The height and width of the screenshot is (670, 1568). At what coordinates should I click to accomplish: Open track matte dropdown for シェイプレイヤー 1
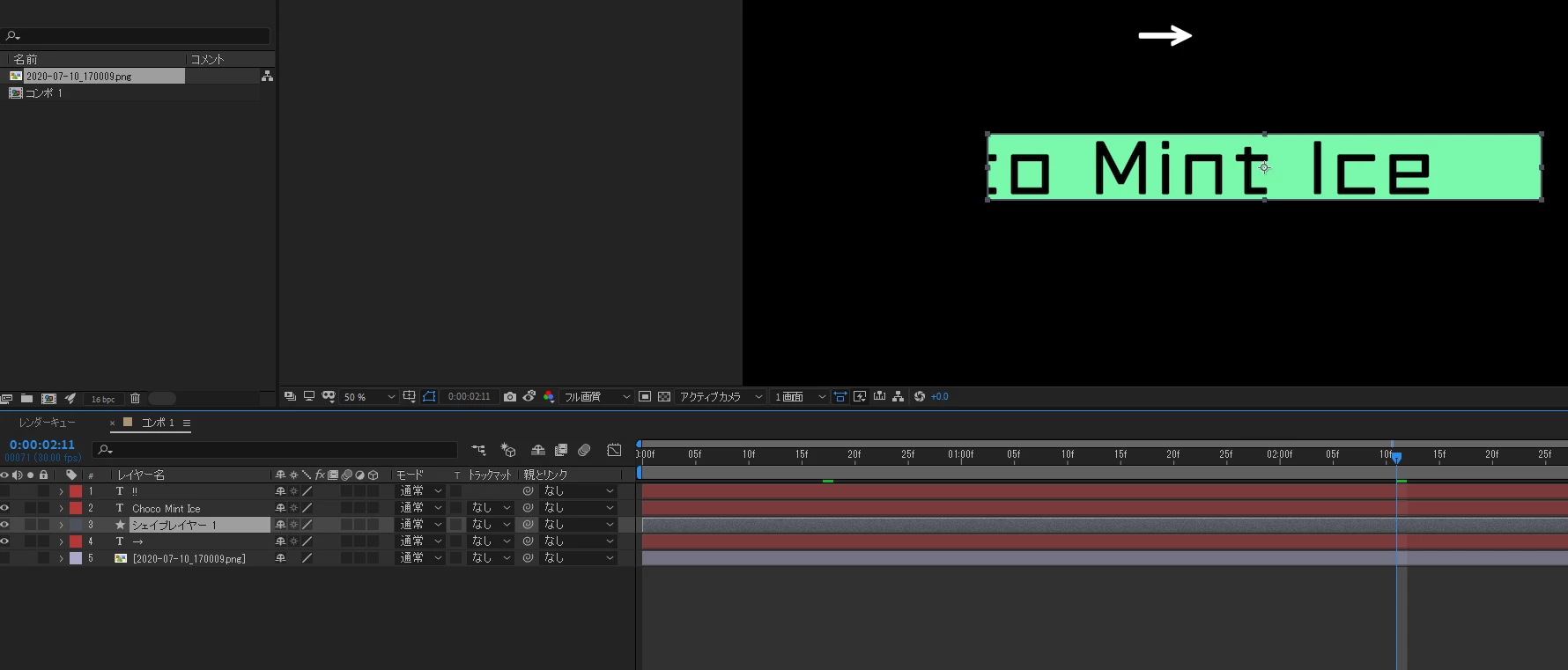click(x=490, y=525)
